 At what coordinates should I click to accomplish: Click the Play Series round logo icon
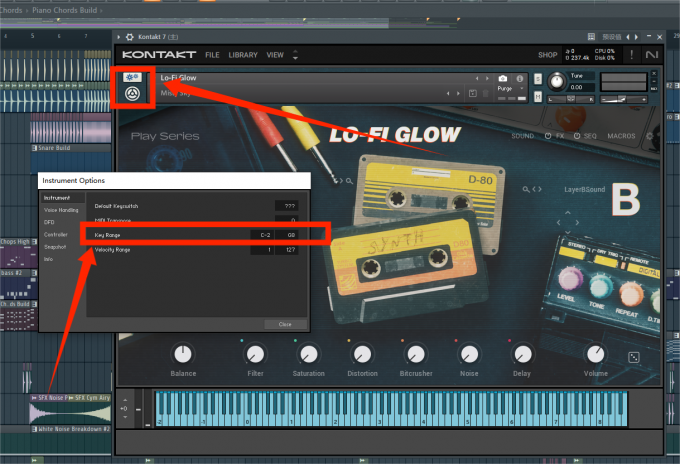tap(132, 94)
